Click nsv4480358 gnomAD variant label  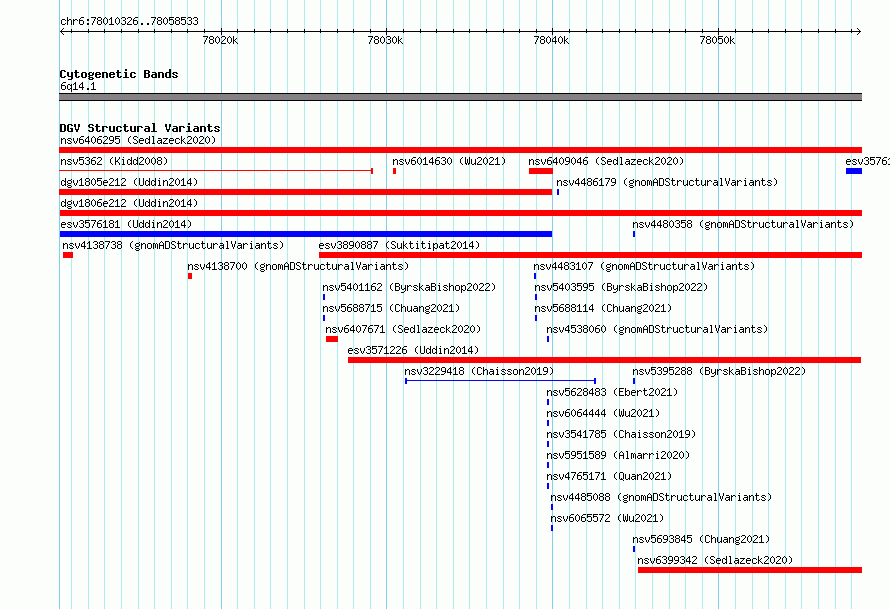coord(743,224)
